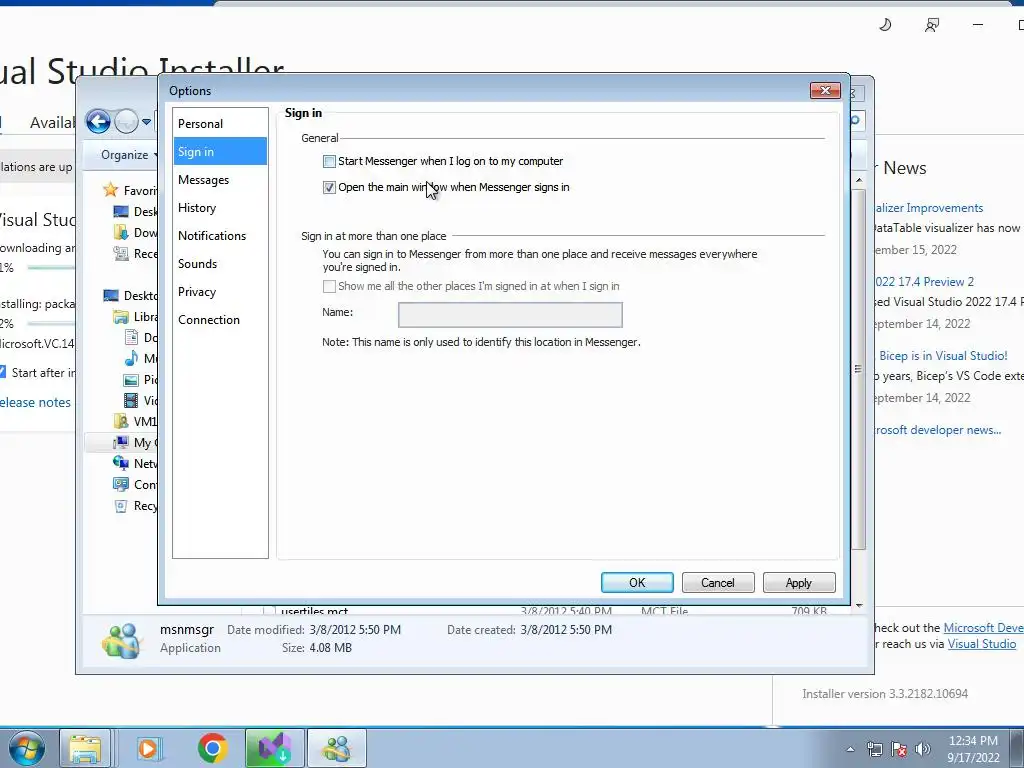Screen dimensions: 1024x768
Task: Click the location Name input field
Action: (x=510, y=315)
